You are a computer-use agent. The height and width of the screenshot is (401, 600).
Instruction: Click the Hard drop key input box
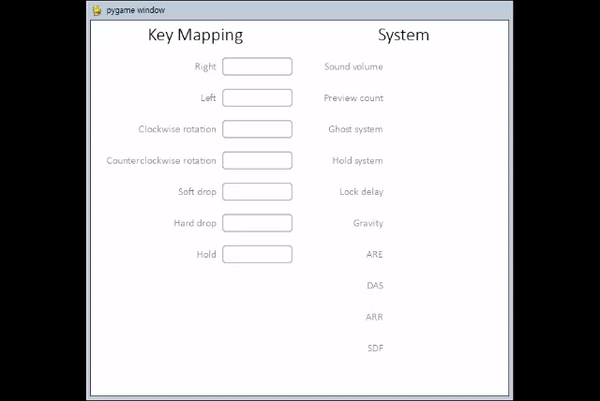click(x=257, y=223)
